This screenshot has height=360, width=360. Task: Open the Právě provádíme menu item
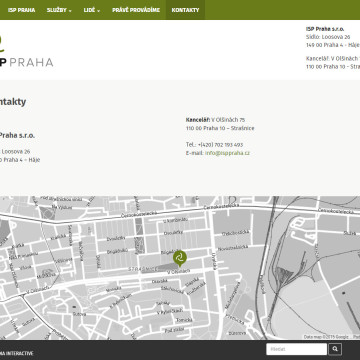tap(136, 10)
